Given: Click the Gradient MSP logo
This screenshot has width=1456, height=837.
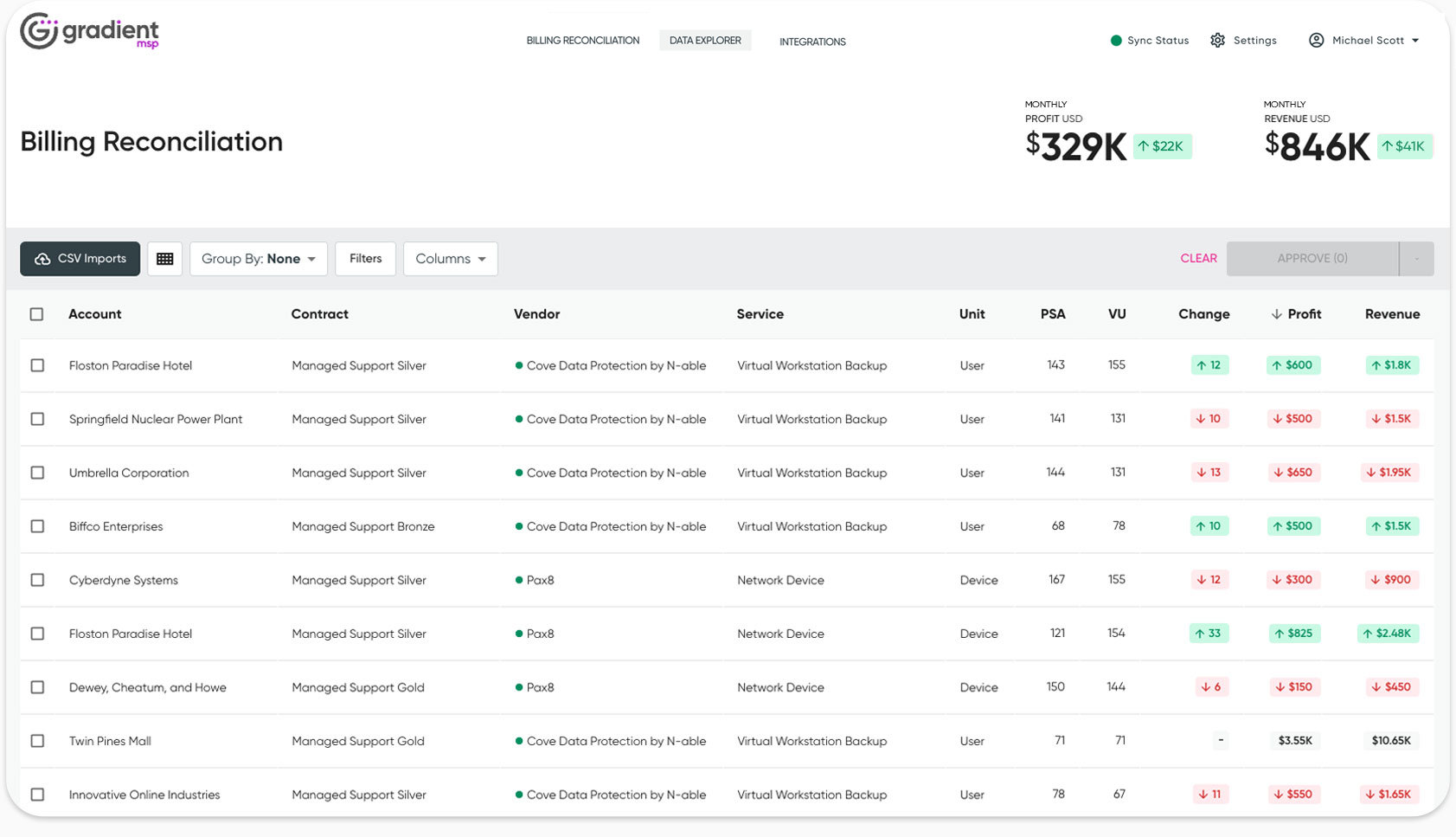Looking at the screenshot, I should coord(90,32).
